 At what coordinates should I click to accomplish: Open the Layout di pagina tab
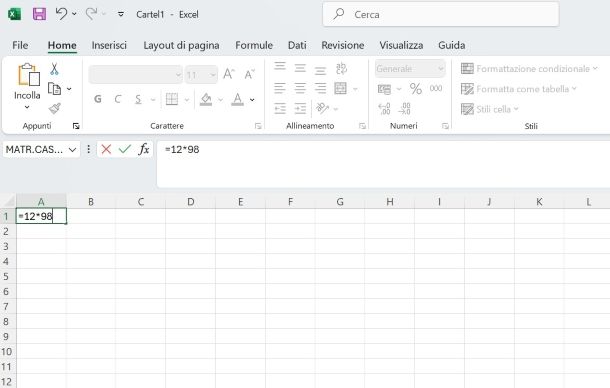click(181, 45)
